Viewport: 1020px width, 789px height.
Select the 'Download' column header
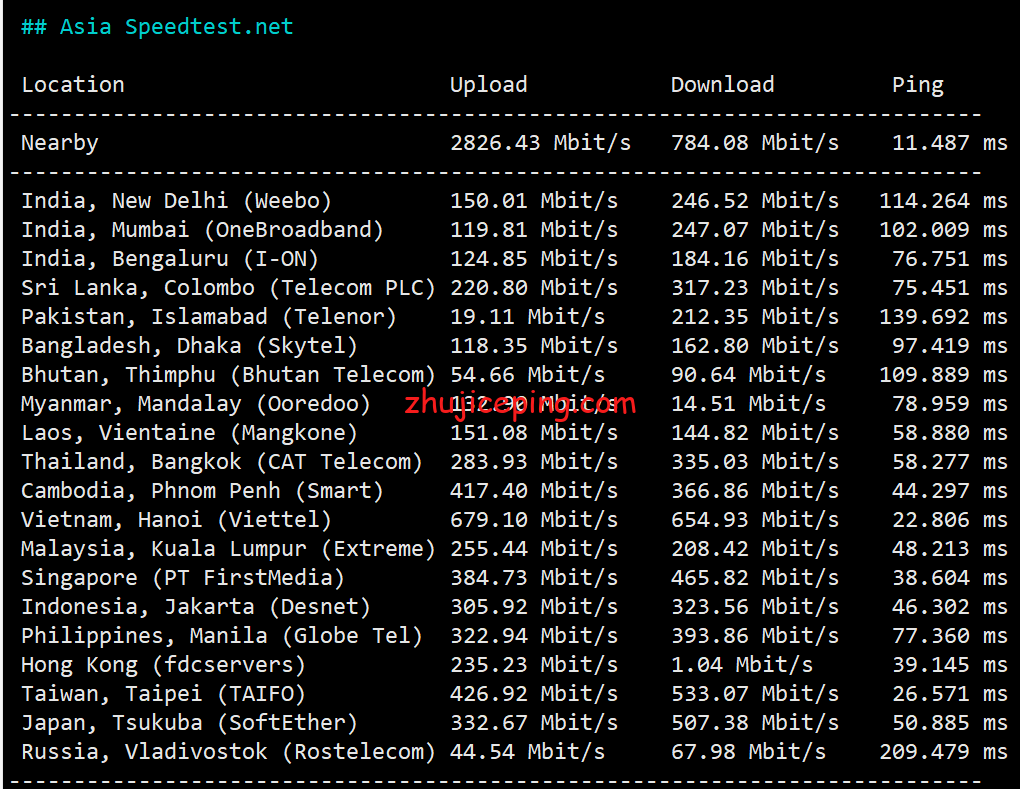tap(723, 85)
